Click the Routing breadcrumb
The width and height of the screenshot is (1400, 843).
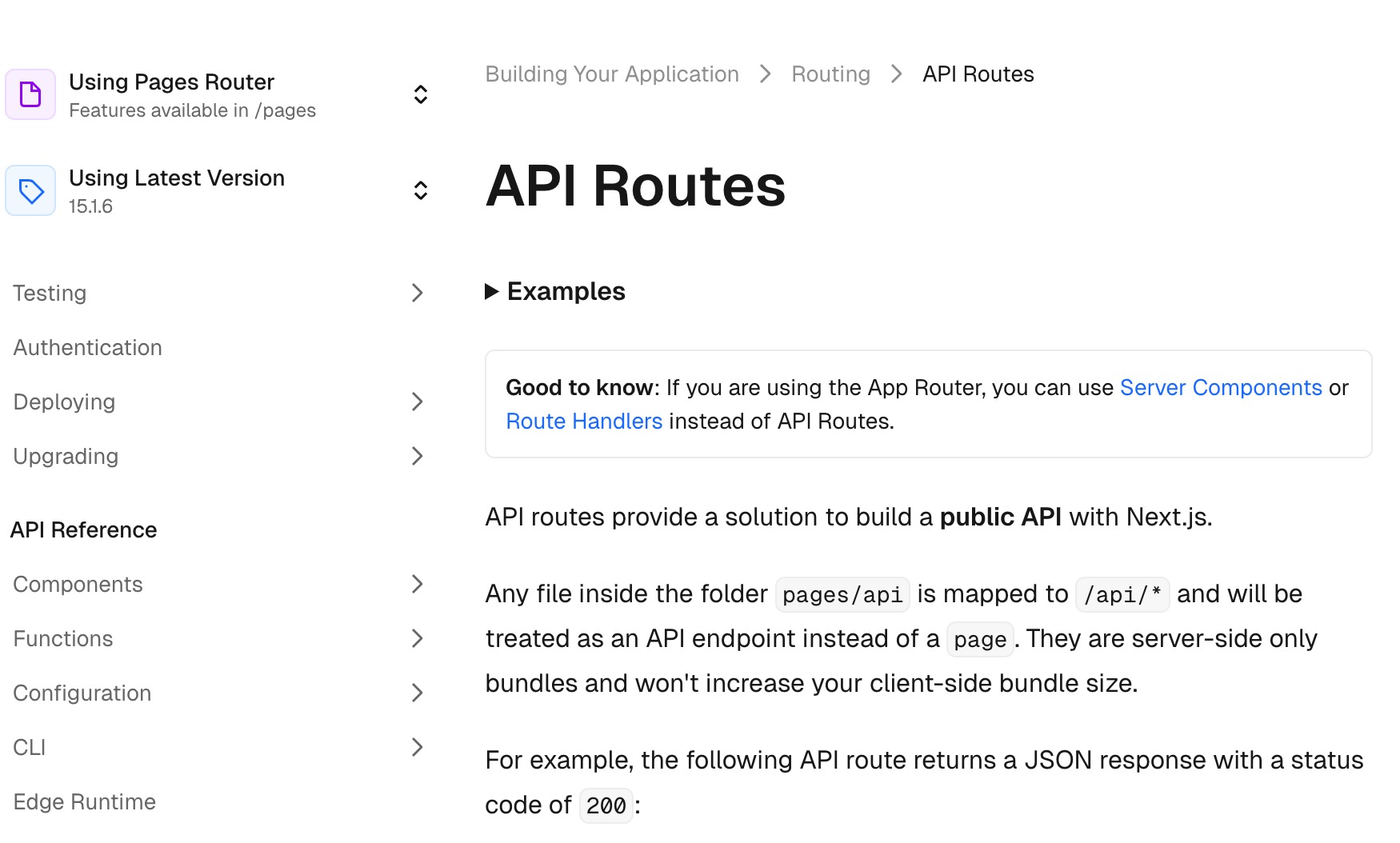pos(830,74)
